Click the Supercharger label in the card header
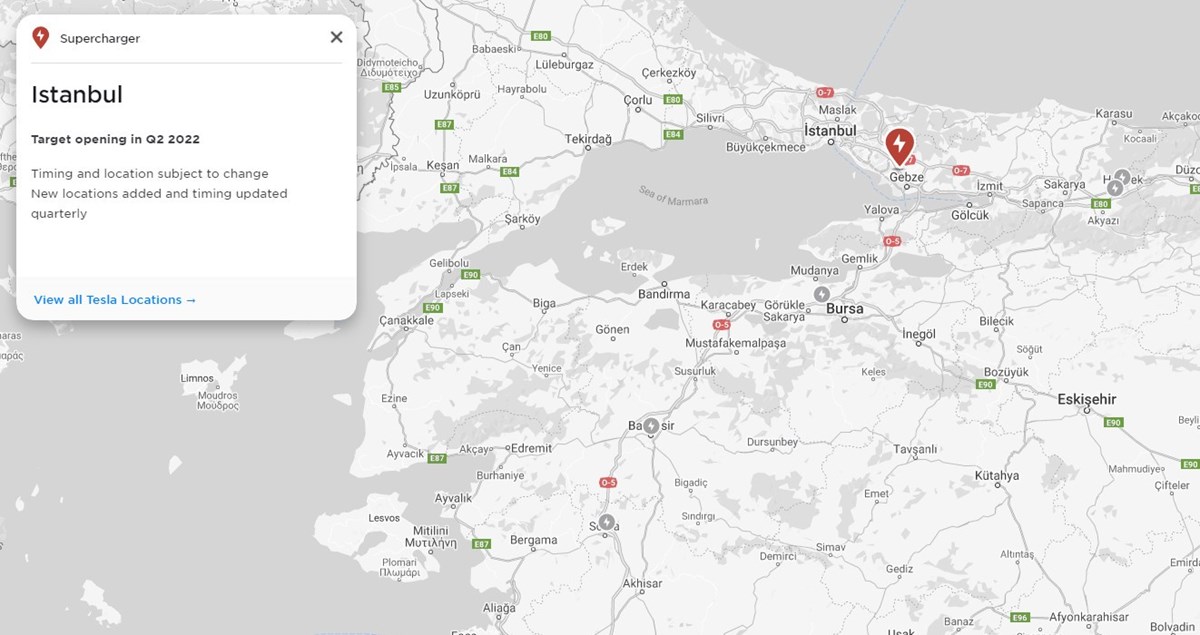The image size is (1200, 635). coord(100,39)
